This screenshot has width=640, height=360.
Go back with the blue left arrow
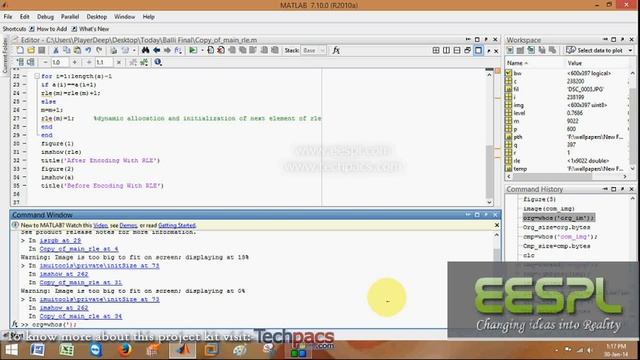[x=156, y=50]
